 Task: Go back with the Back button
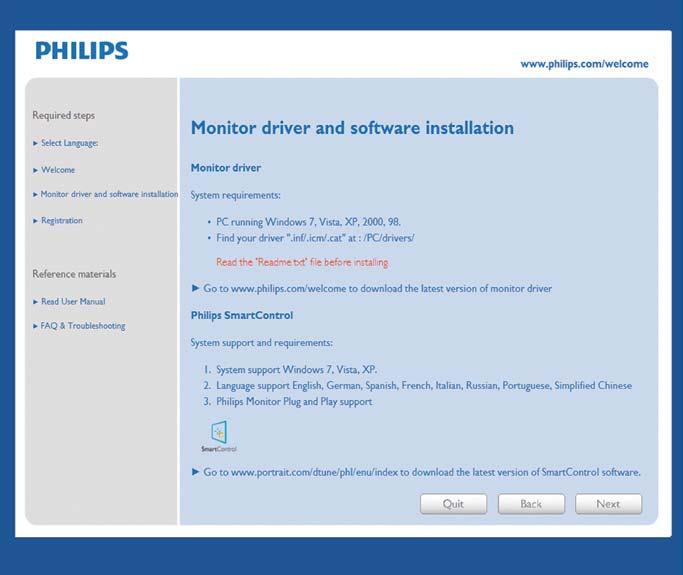pos(531,504)
